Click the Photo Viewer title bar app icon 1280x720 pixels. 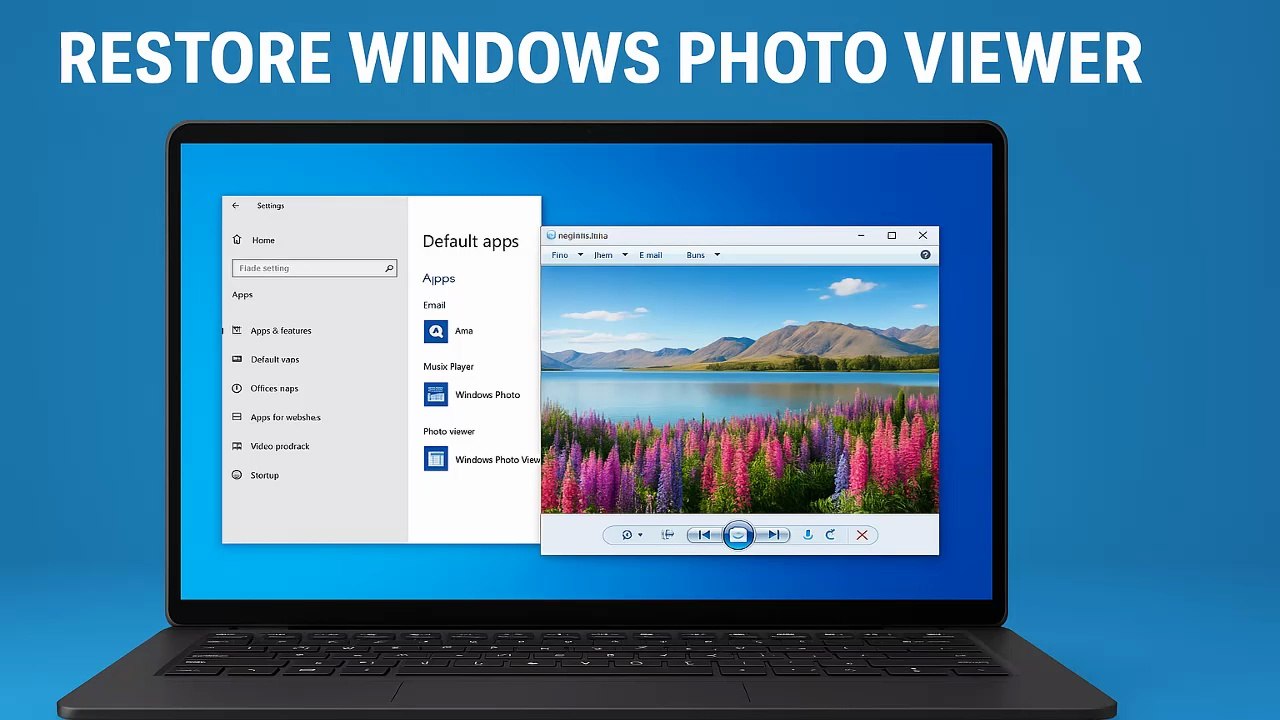[x=551, y=236]
